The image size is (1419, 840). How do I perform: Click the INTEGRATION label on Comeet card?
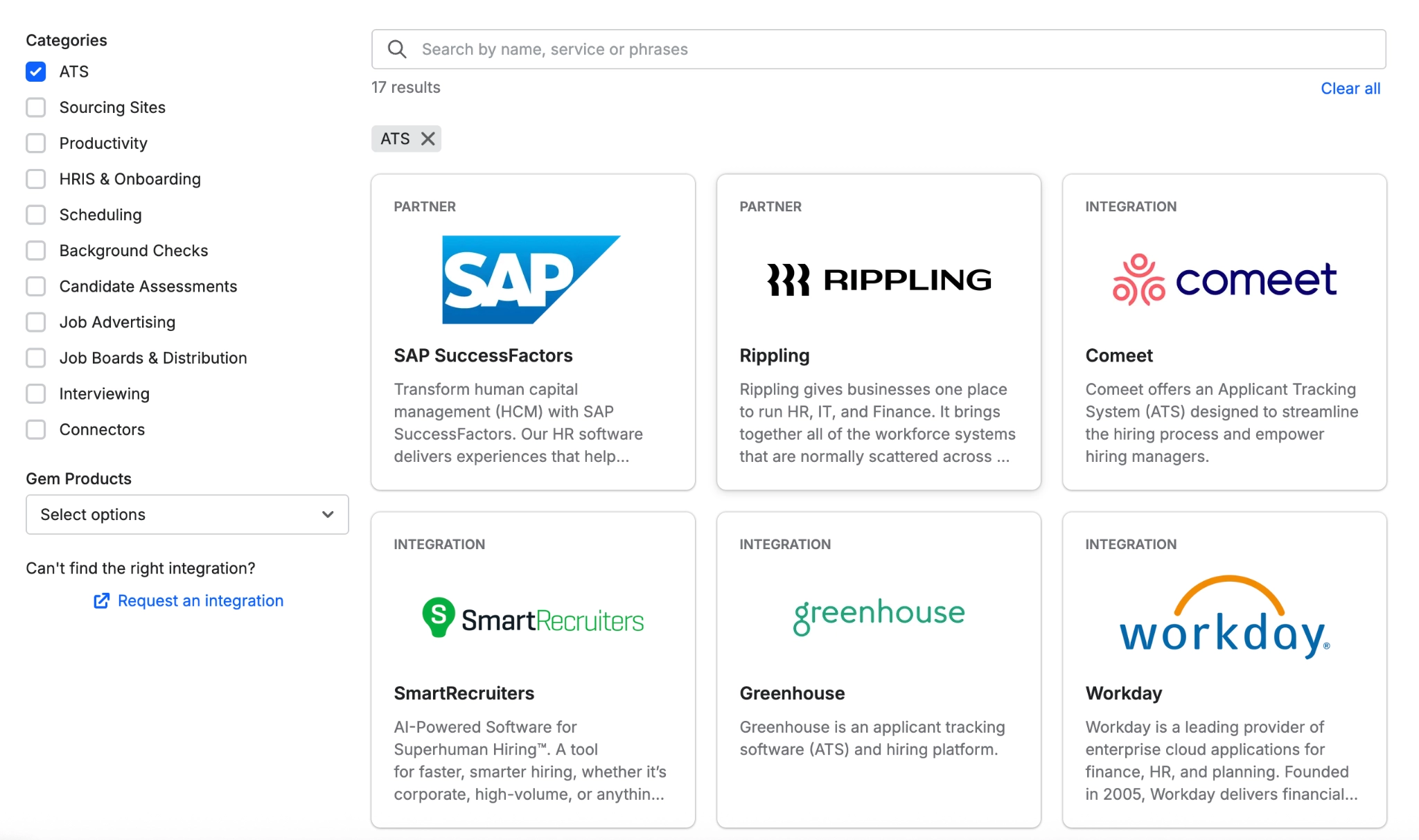point(1131,206)
